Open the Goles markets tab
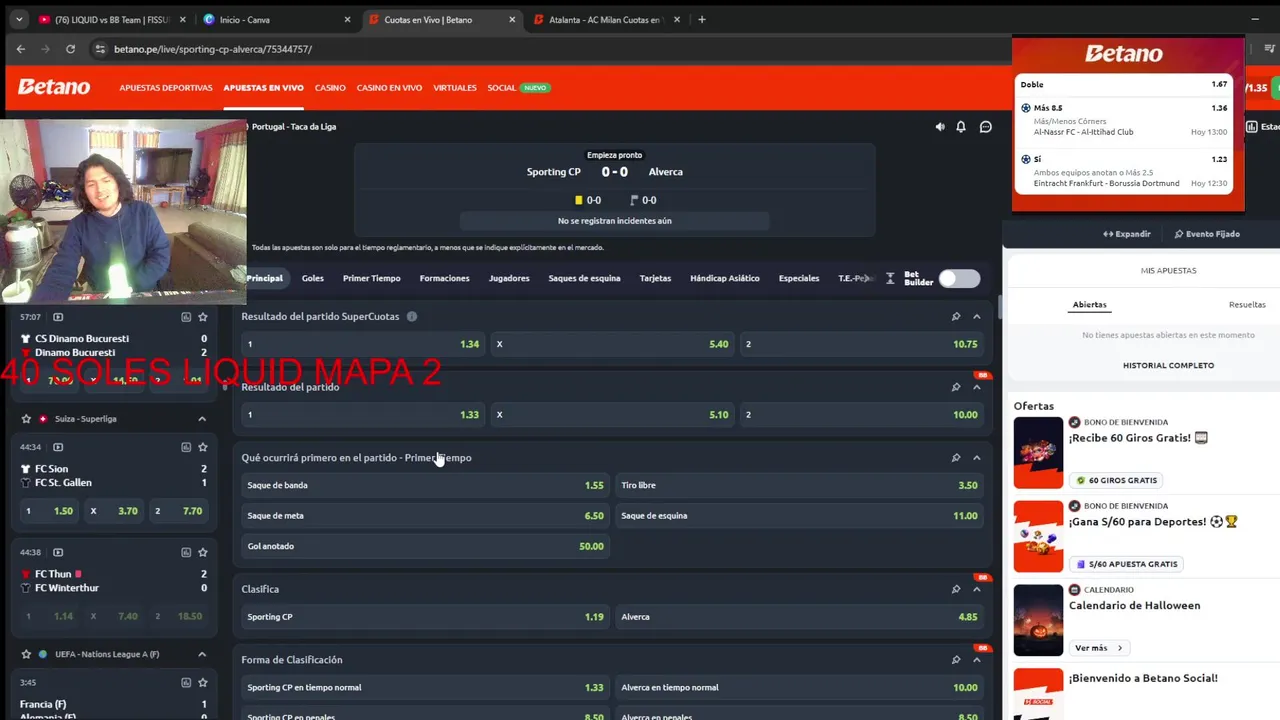Screen dimensions: 1280x720 coord(313,278)
